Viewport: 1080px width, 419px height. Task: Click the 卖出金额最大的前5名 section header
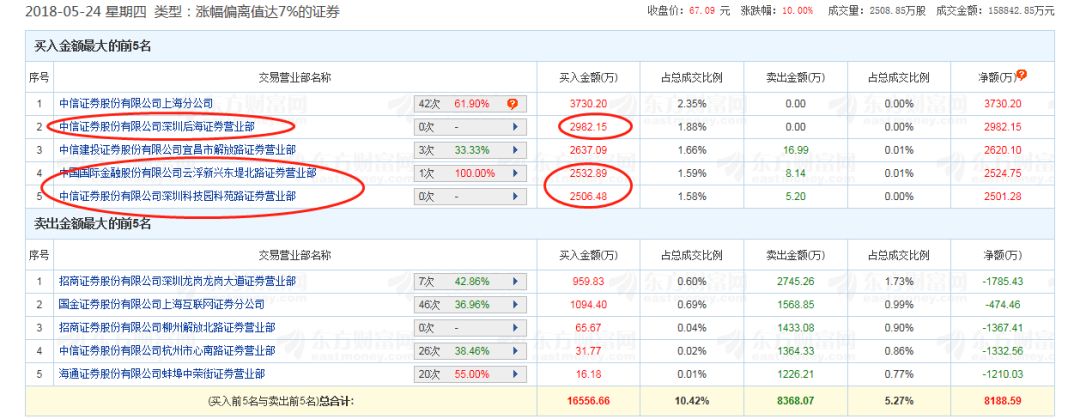pos(92,224)
